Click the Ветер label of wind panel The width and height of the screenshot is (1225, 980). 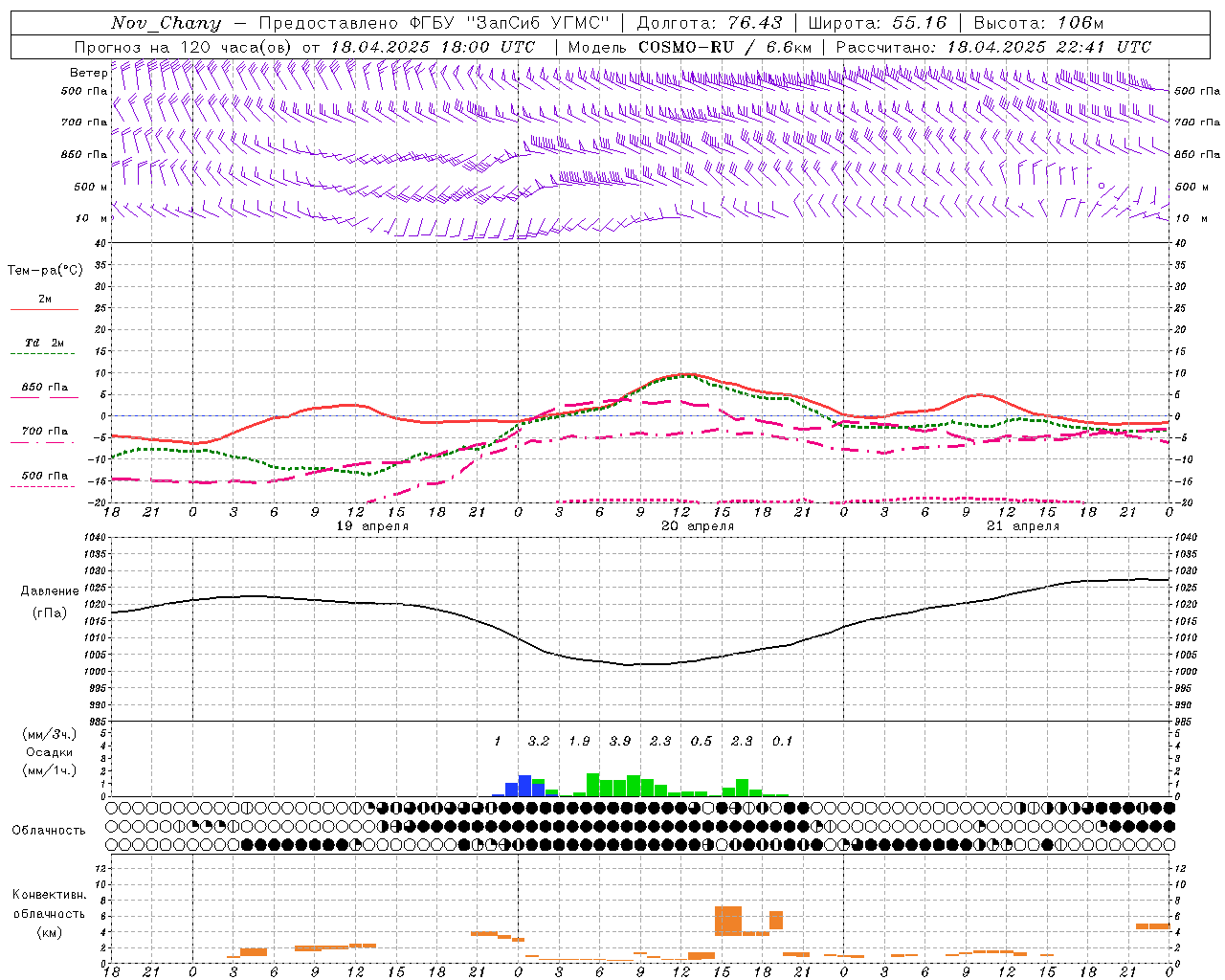tap(88, 73)
